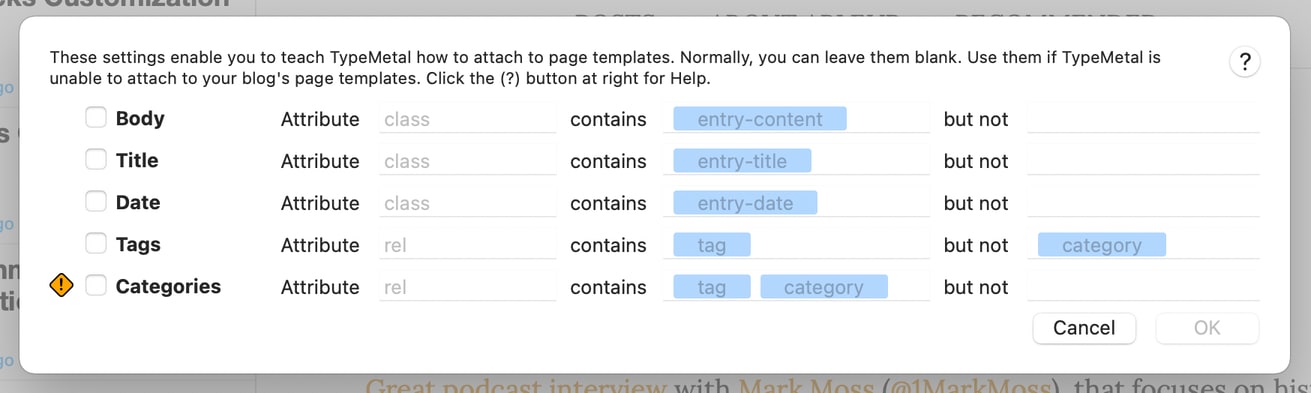Click the orange warning icon beside Categories
The image size is (1311, 393).
coord(62,286)
